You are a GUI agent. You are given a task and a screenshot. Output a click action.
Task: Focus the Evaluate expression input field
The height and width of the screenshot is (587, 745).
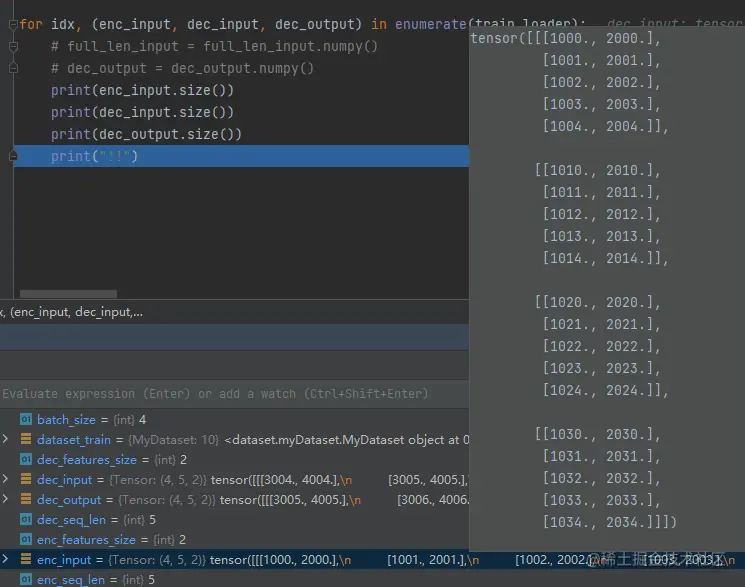tap(234, 394)
